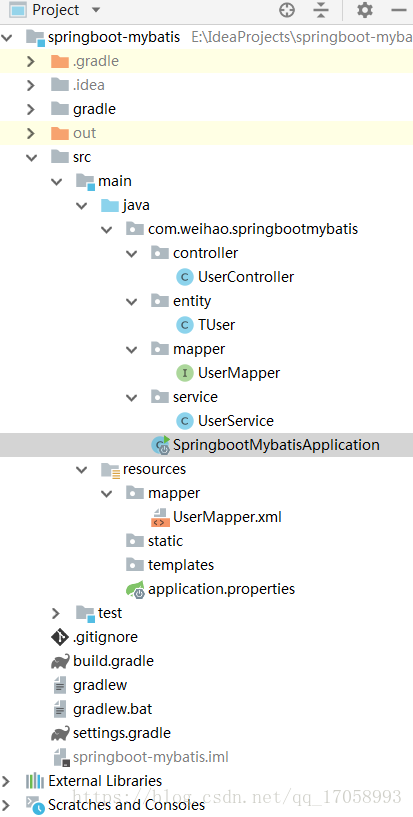The image size is (413, 817).
Task: Select the static folder
Action: [x=165, y=541]
